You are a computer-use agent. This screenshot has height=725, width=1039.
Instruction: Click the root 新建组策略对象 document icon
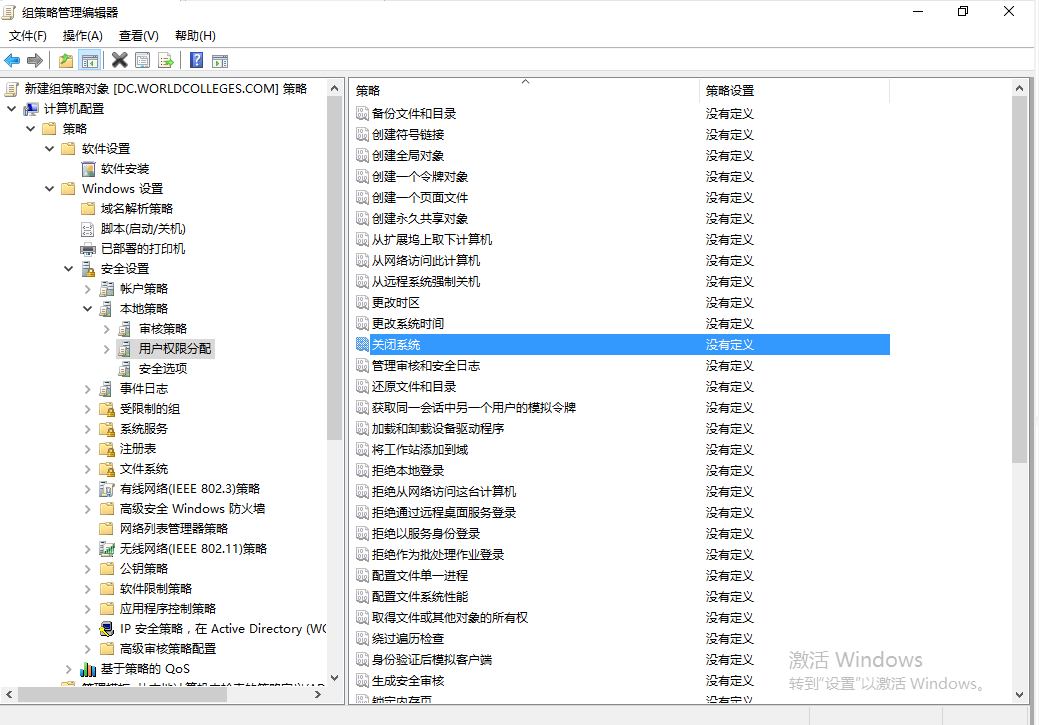click(x=12, y=89)
